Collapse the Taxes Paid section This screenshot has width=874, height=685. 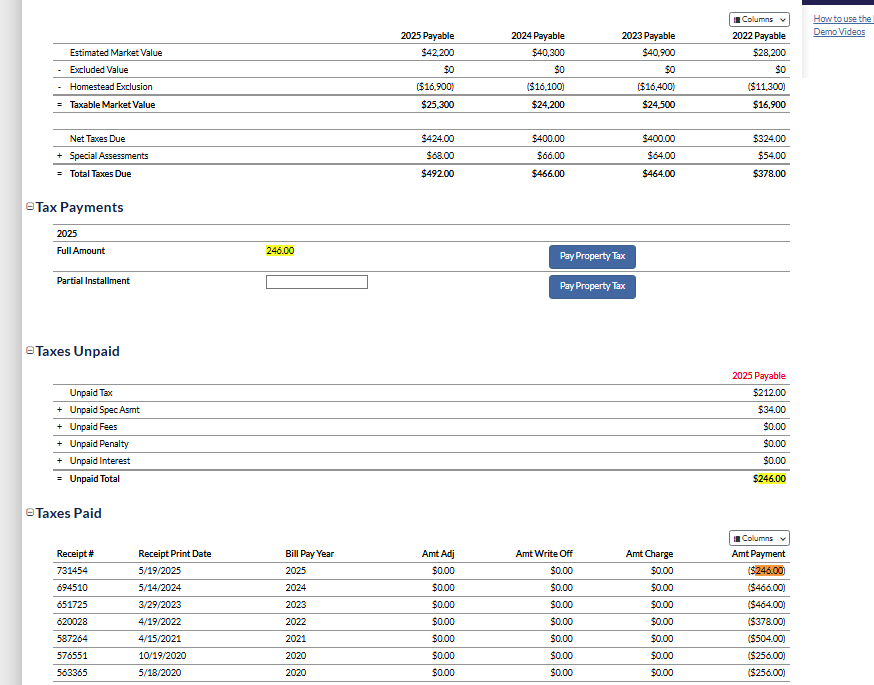[x=29, y=514]
